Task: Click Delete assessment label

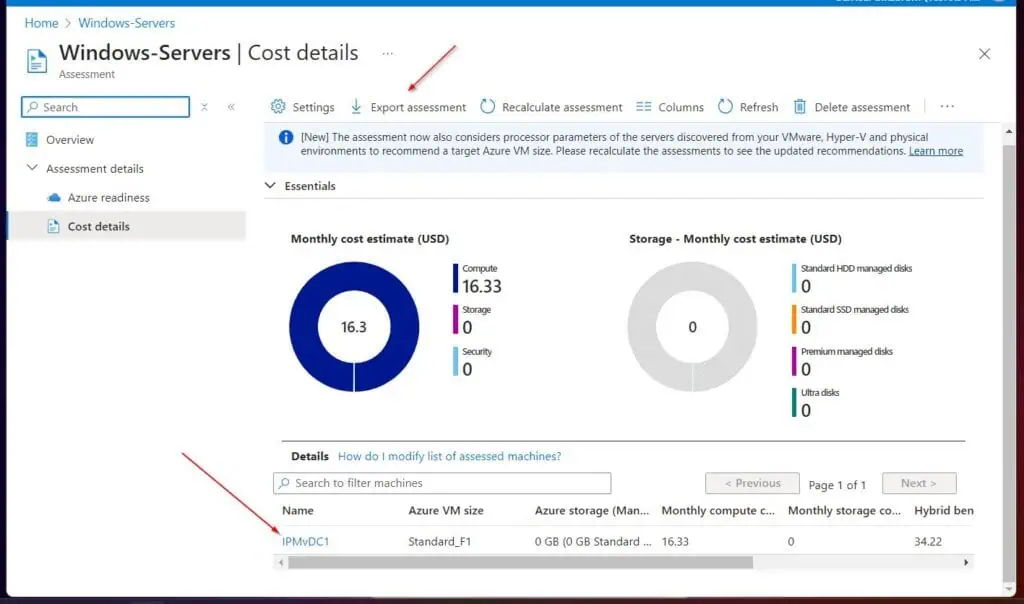Action: (862, 107)
